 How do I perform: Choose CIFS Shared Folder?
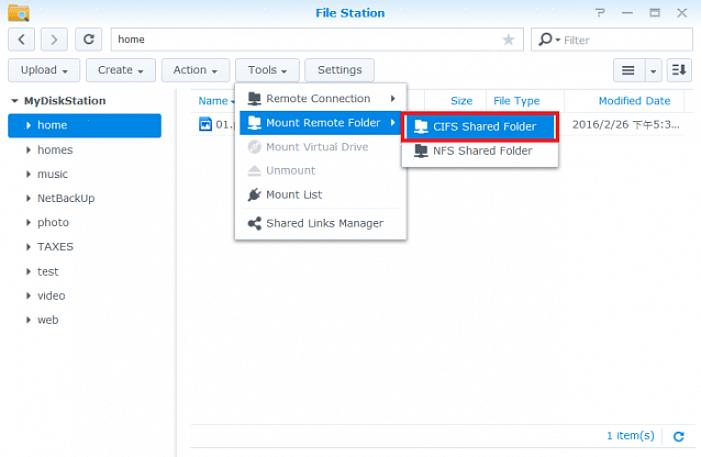click(x=480, y=127)
